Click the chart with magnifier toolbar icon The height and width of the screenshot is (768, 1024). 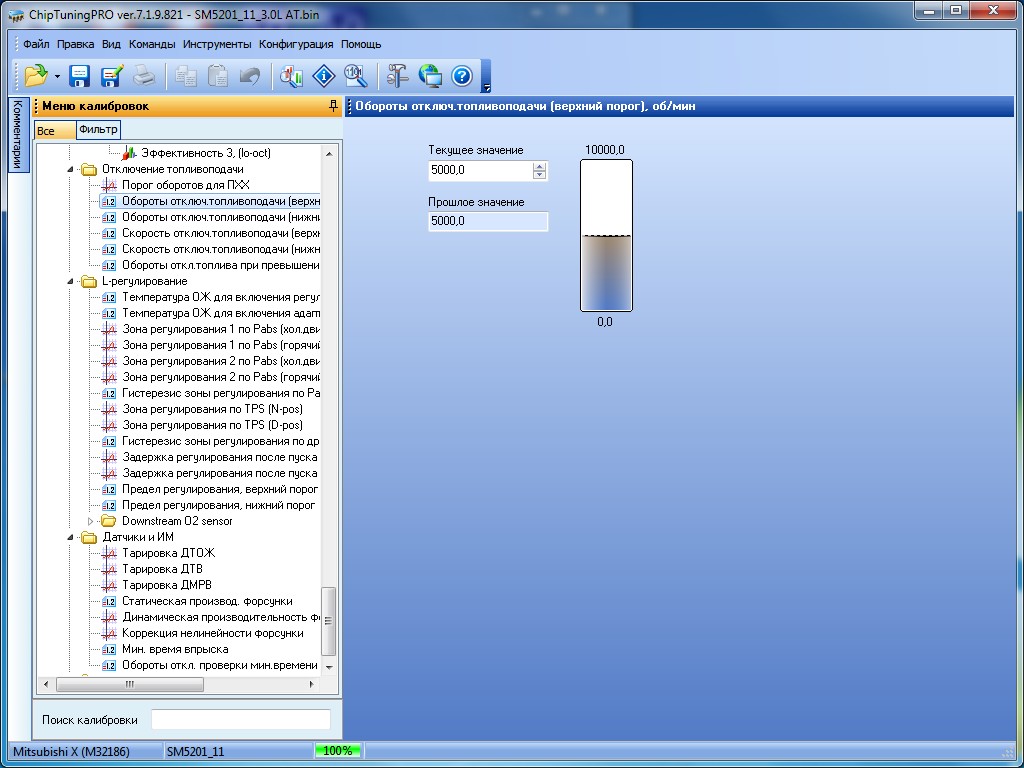tap(292, 76)
